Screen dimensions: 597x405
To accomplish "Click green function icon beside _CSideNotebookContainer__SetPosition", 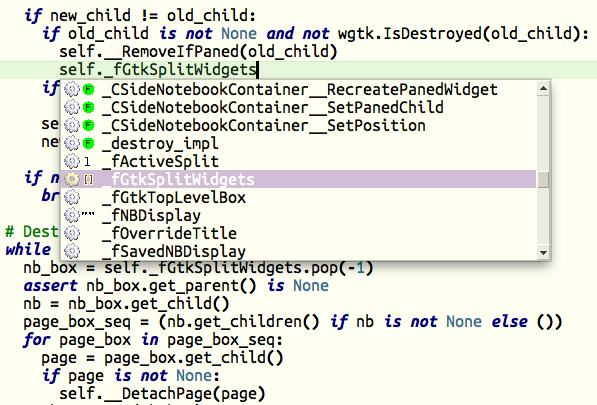I will 88,126.
